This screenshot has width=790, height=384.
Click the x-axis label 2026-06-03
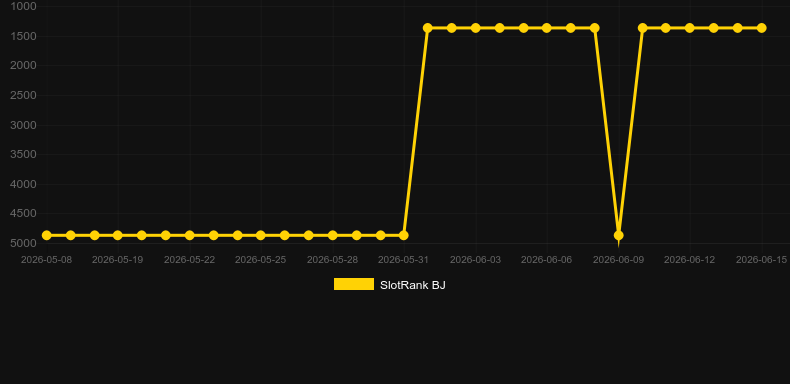click(476, 260)
